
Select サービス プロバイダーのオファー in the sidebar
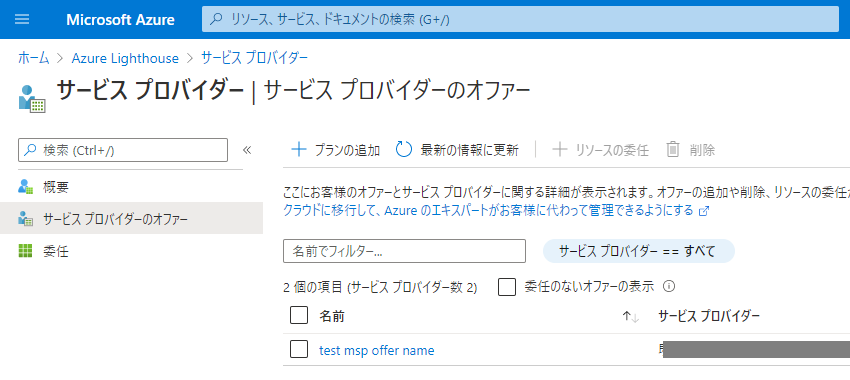click(x=131, y=219)
